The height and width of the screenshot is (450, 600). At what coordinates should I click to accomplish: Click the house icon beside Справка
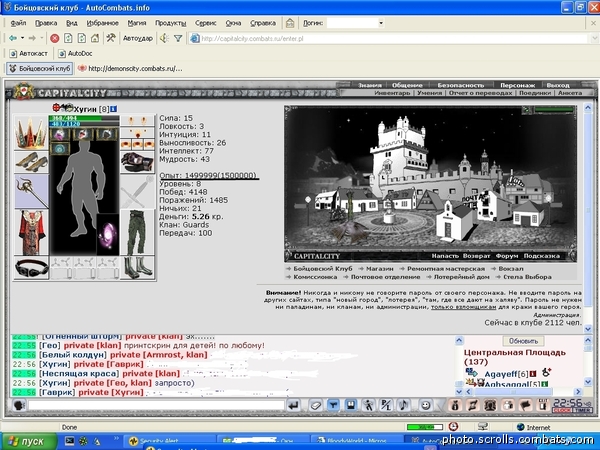(290, 23)
